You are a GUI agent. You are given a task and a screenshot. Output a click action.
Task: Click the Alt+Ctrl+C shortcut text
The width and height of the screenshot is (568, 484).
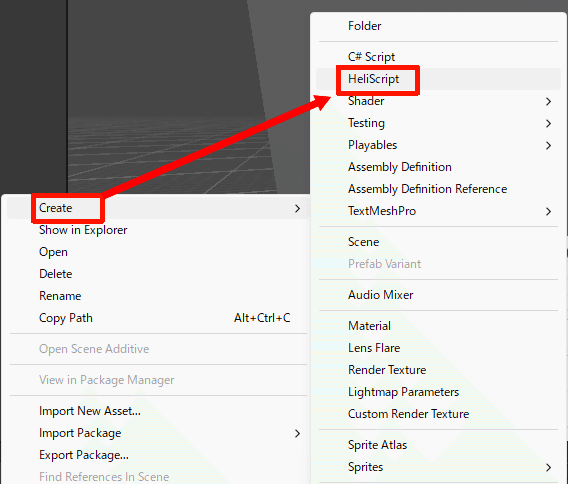coord(262,318)
